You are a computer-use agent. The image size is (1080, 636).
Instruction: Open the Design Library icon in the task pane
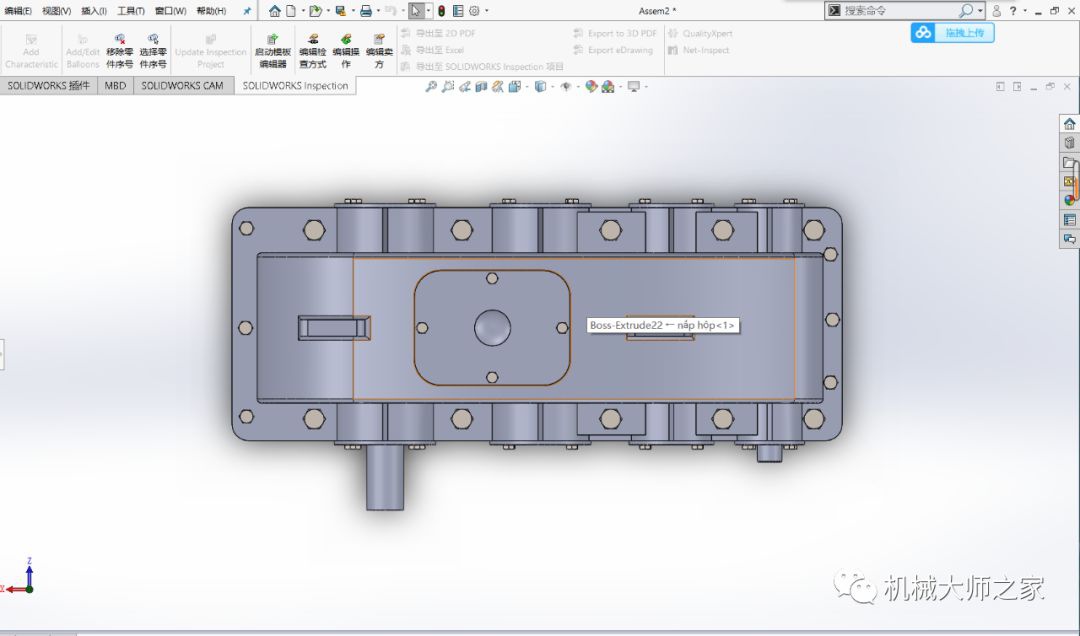1069,143
